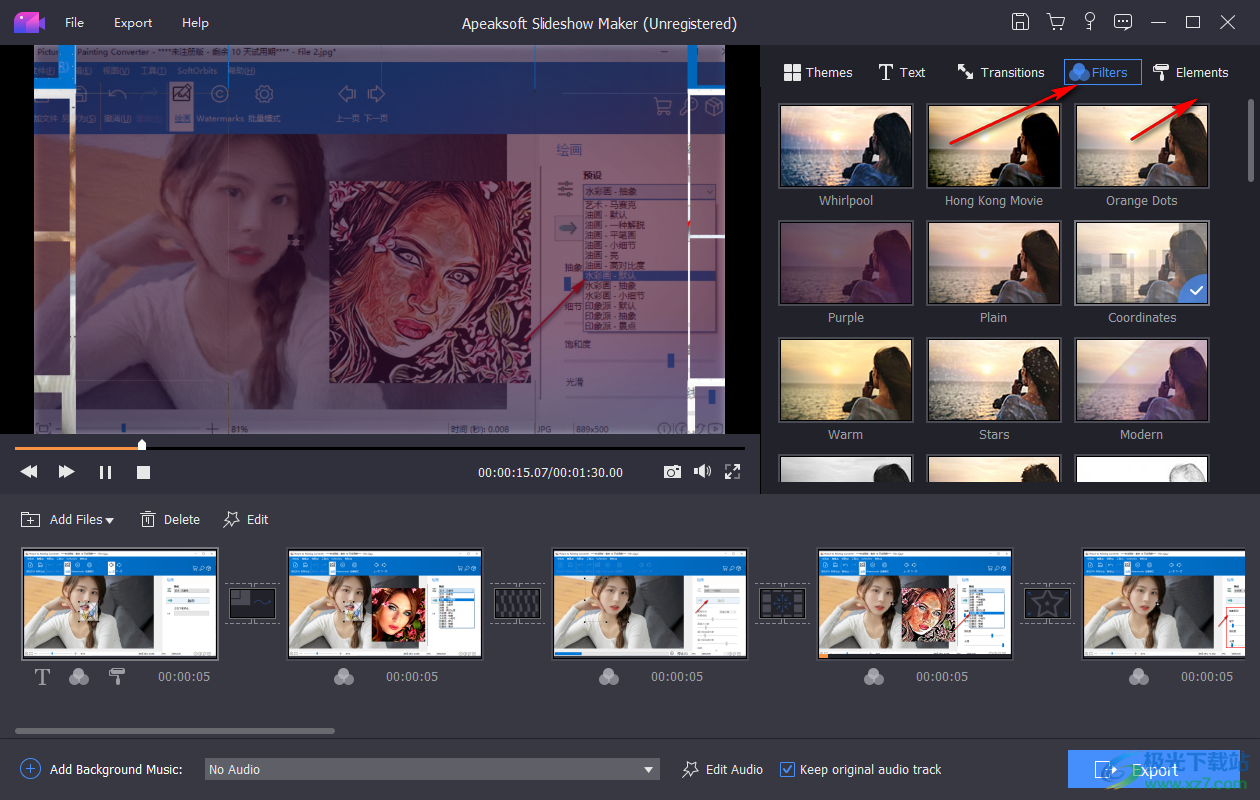Open the Add Files dropdown
This screenshot has width=1260, height=800.
pyautogui.click(x=67, y=519)
